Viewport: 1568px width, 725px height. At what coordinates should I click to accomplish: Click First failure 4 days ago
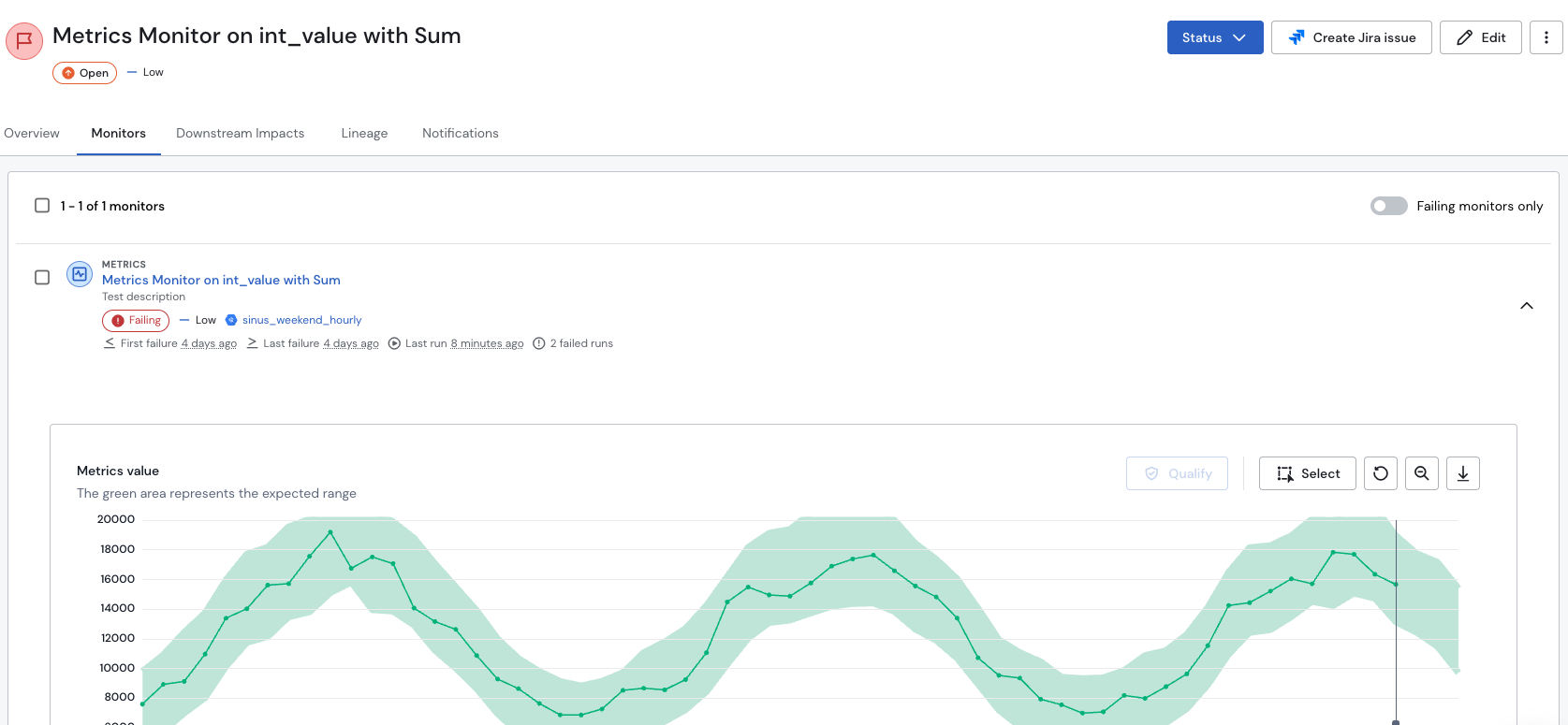[x=170, y=343]
